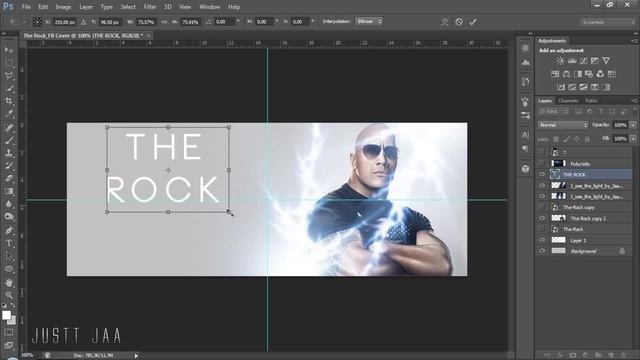Select the Quick Selection tool
This screenshot has height=360, width=640.
[9, 88]
